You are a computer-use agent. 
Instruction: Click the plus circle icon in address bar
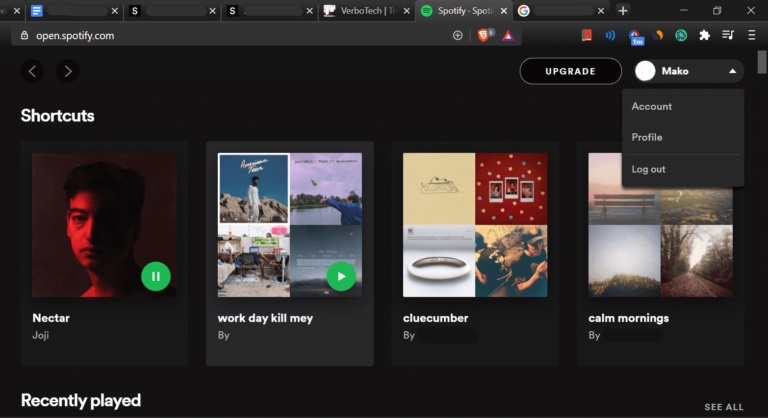[457, 35]
